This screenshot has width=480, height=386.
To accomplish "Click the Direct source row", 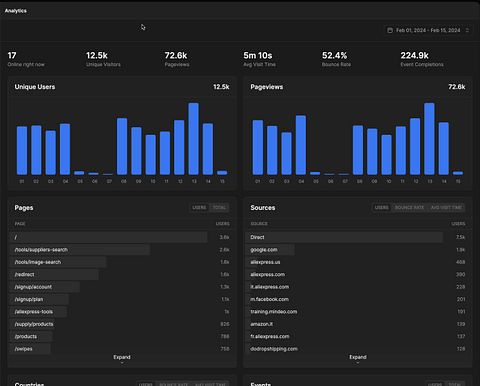I will click(x=358, y=237).
